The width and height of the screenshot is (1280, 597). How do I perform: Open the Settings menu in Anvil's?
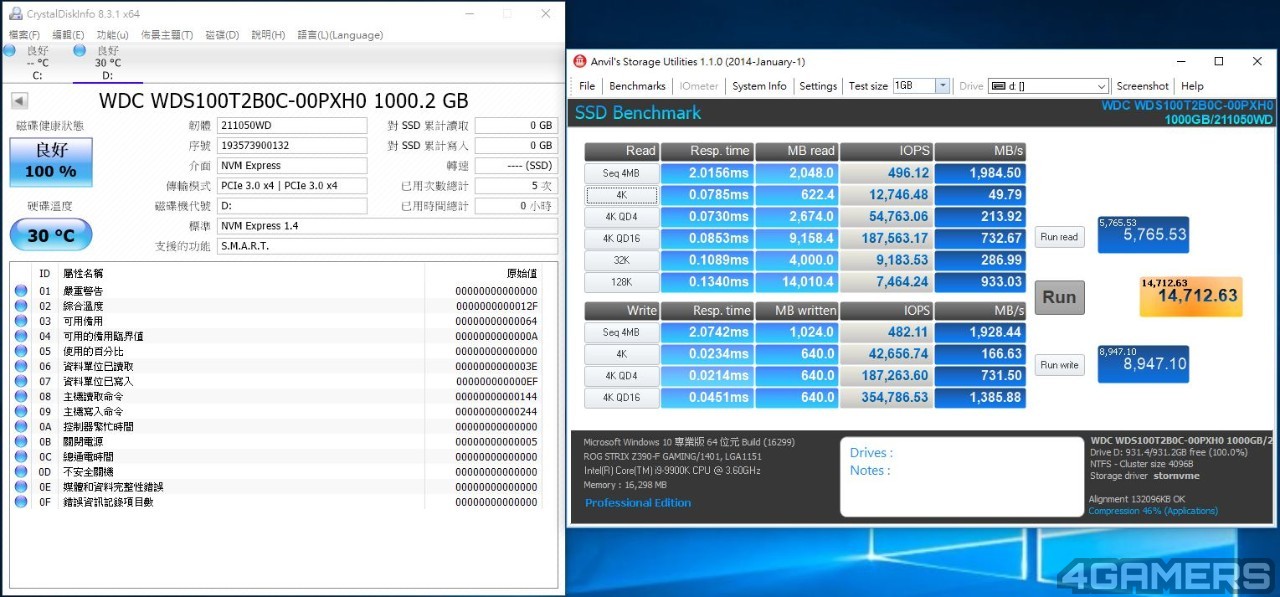(x=818, y=86)
